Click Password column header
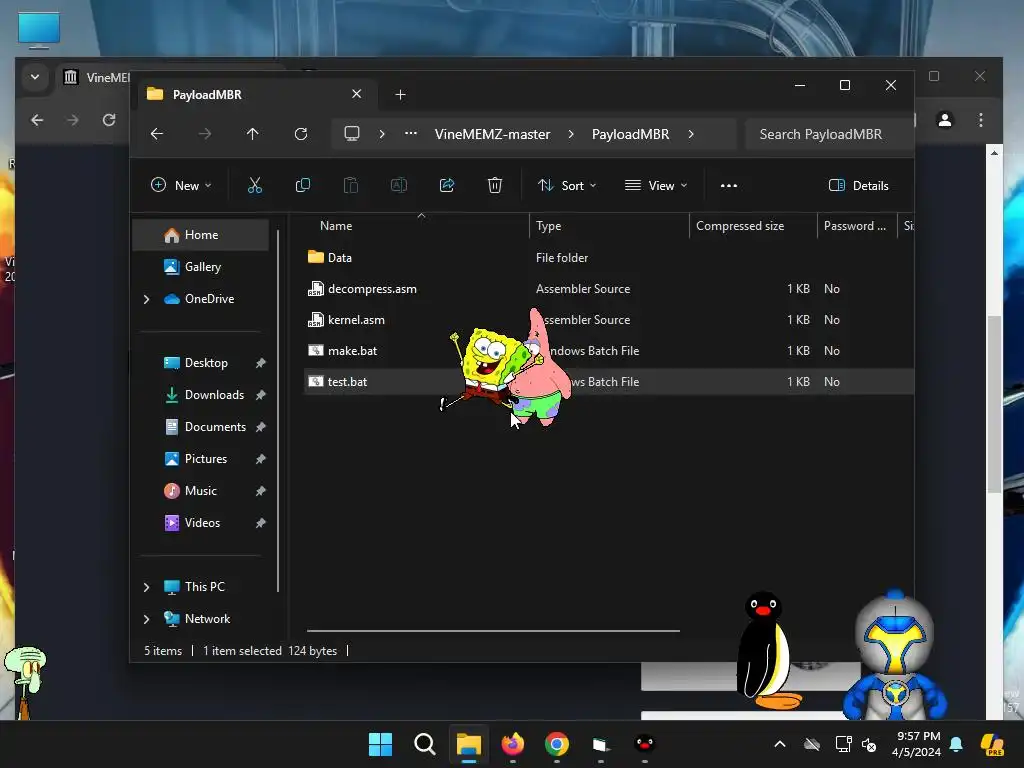 855,226
